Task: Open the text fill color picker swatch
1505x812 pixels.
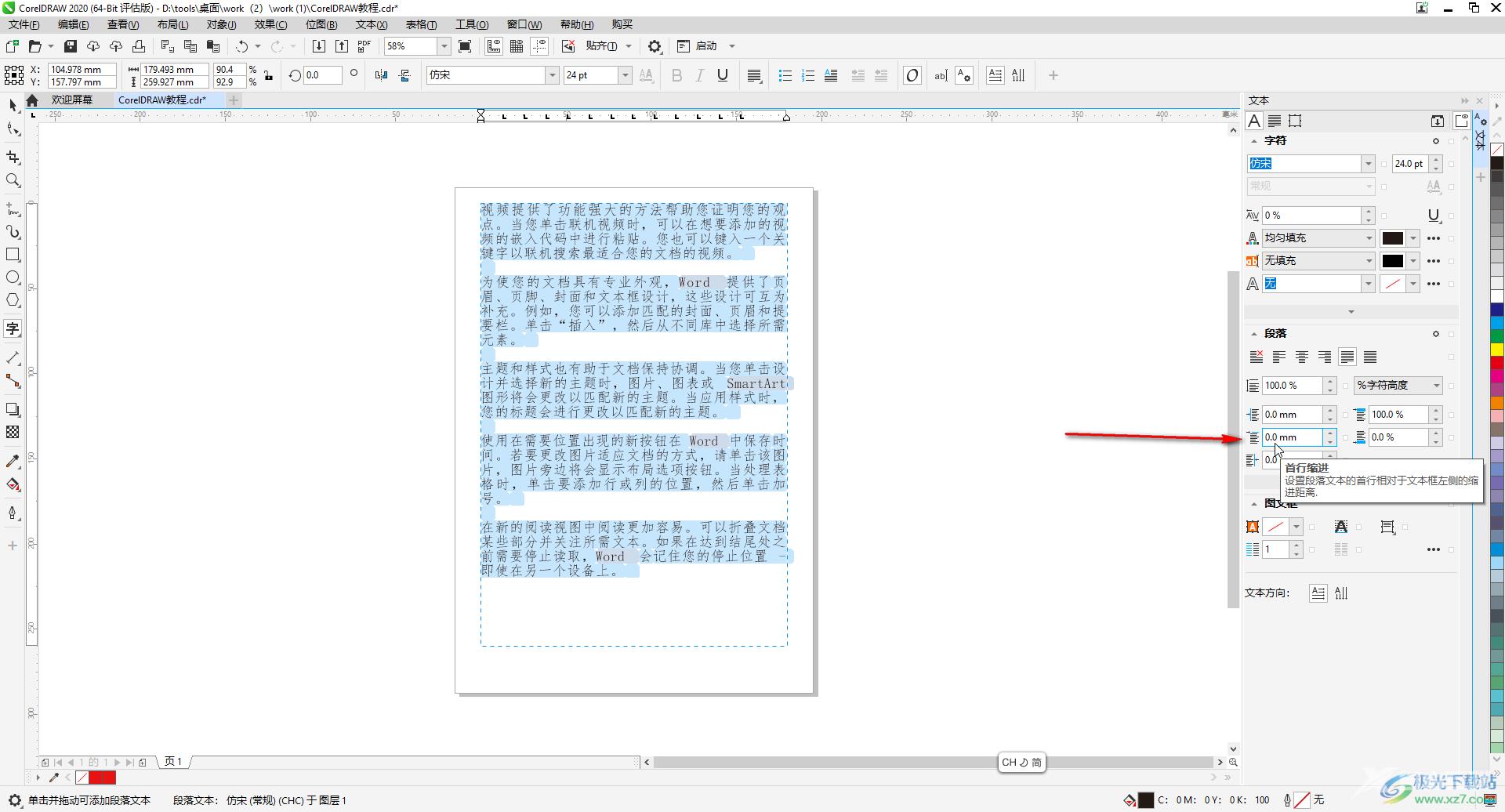Action: click(1392, 238)
